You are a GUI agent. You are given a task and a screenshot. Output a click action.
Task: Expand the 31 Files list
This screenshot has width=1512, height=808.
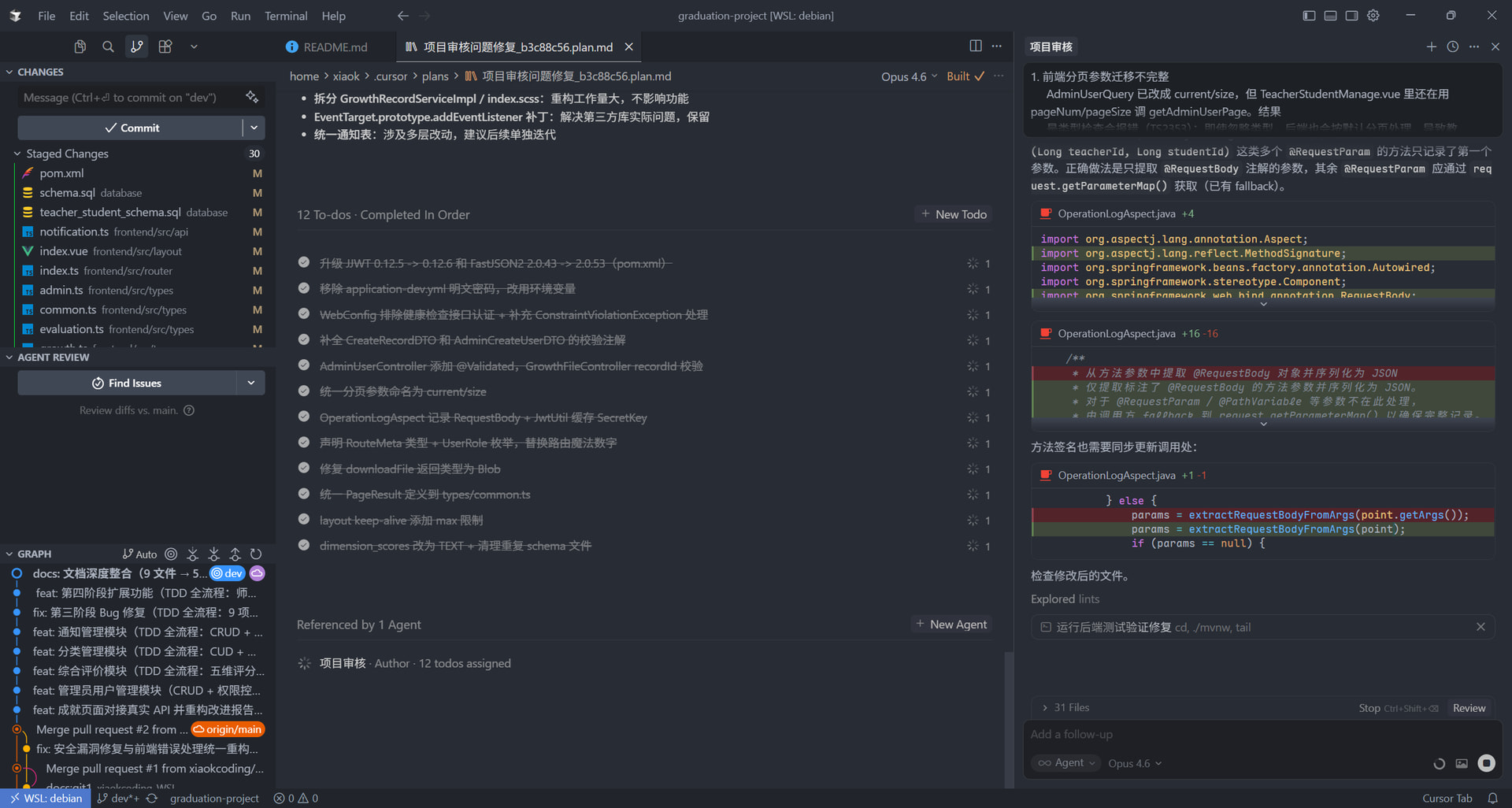coord(1065,707)
